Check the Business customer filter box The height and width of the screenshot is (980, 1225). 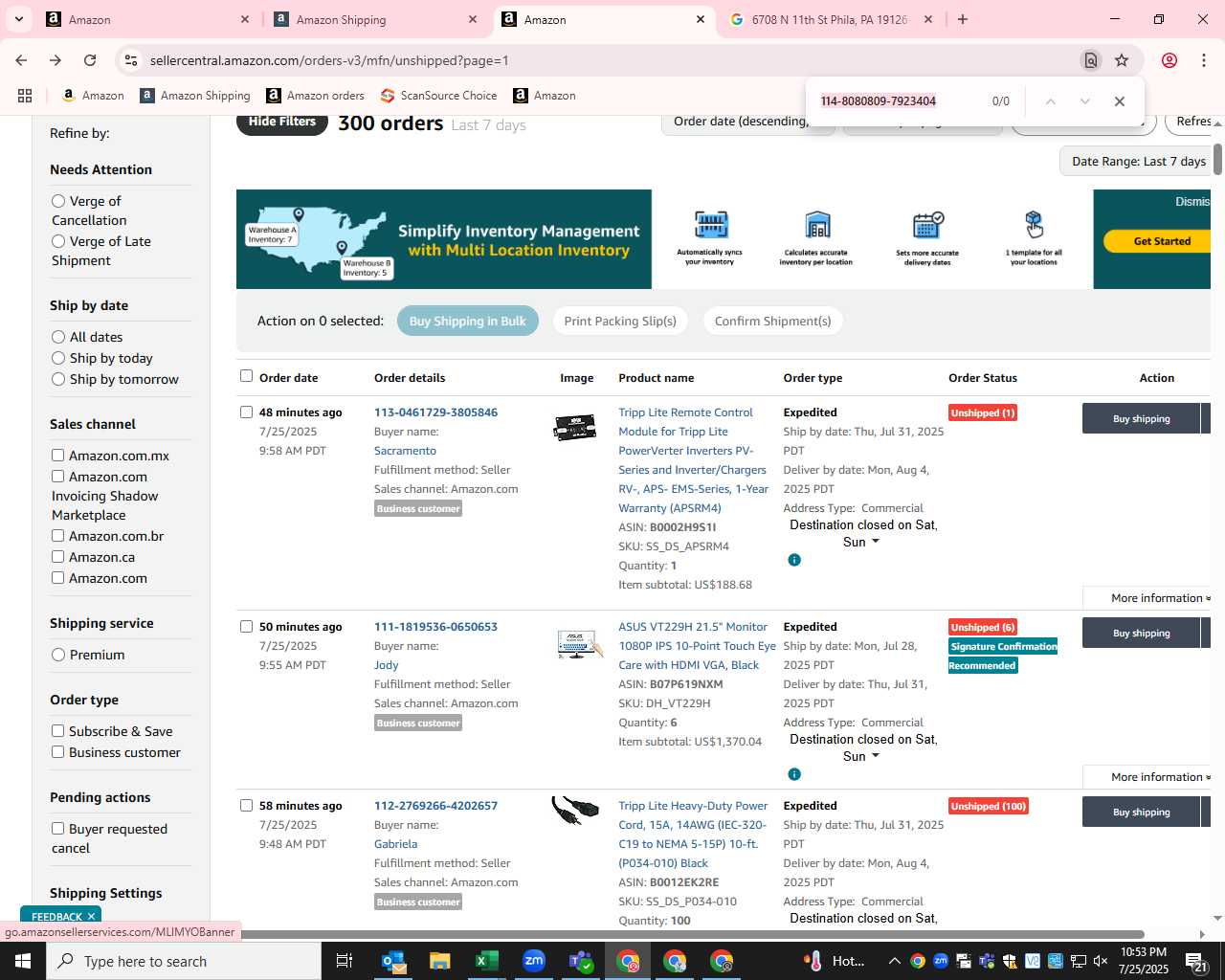(x=58, y=752)
